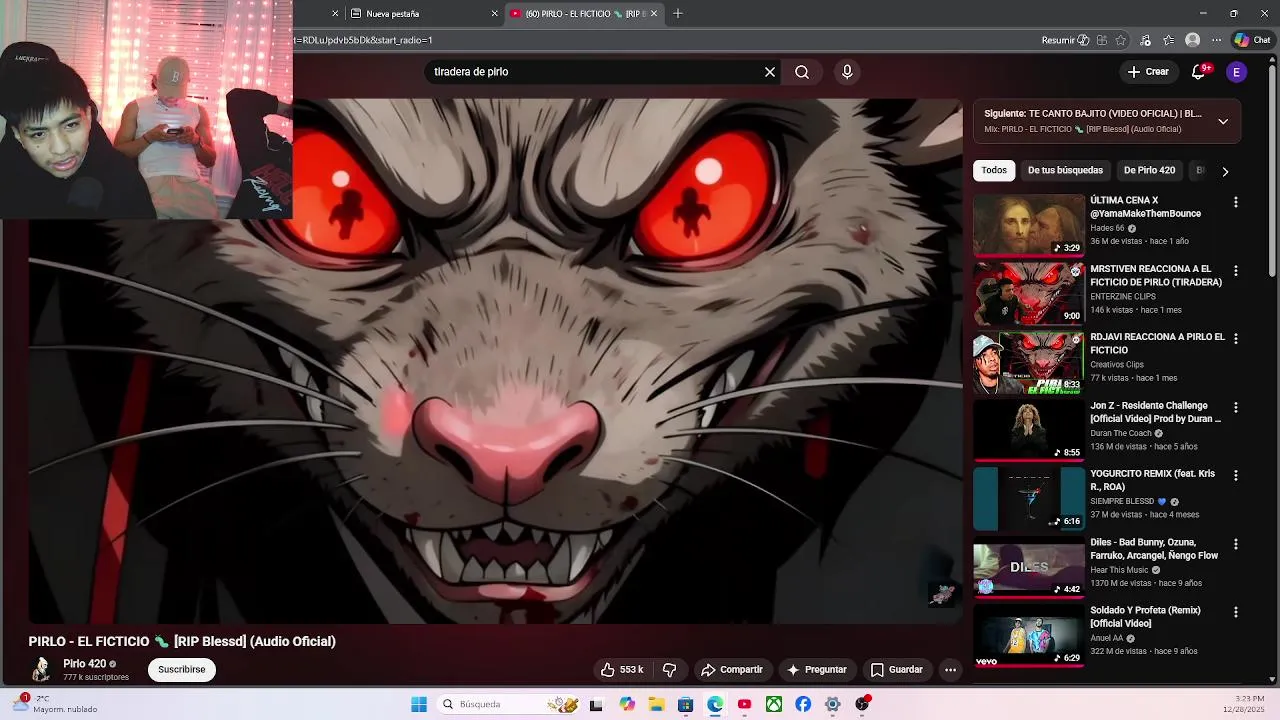Activate voice search microphone
The width and height of the screenshot is (1280, 720).
[x=847, y=72]
